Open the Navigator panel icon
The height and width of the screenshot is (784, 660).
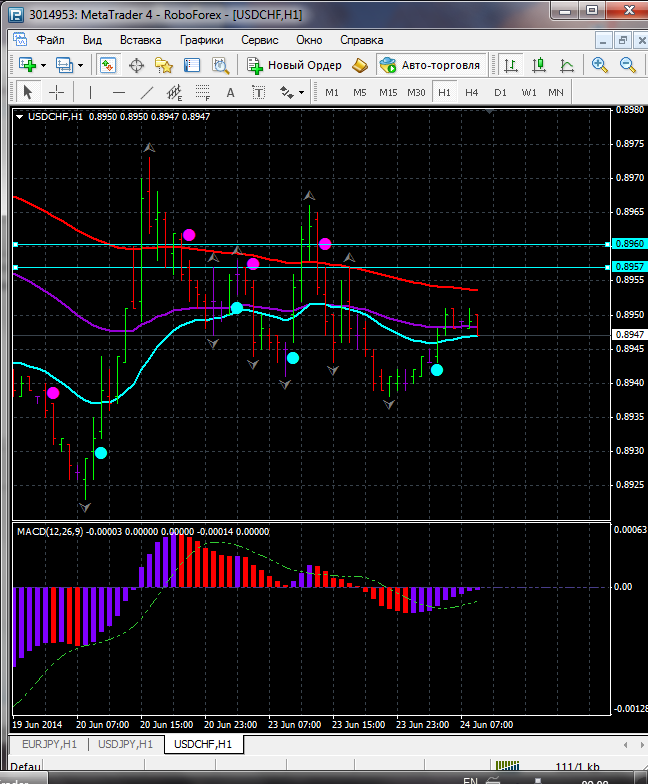[x=163, y=65]
